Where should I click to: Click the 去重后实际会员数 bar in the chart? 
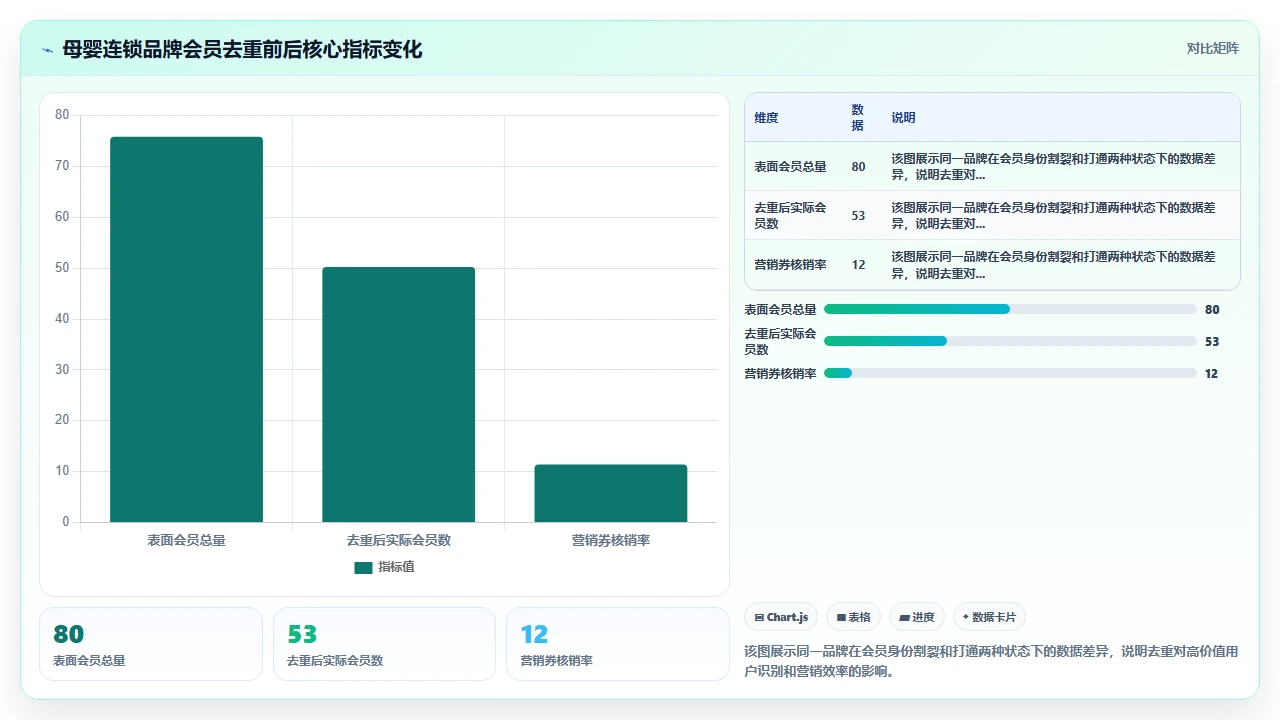tap(398, 394)
